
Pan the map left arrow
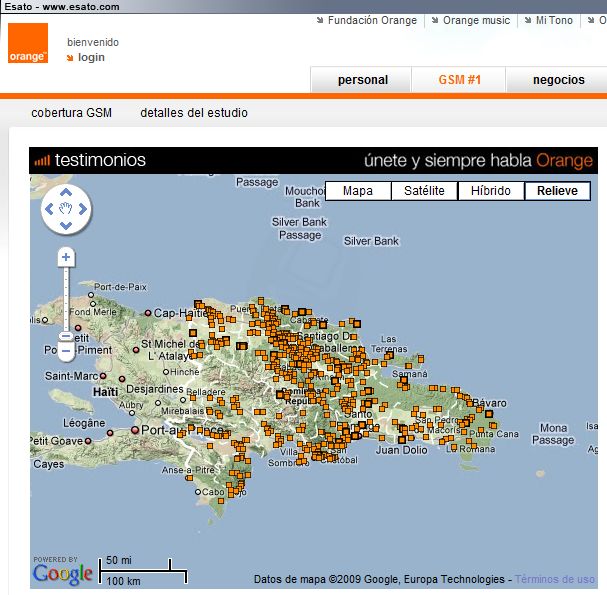pyautogui.click(x=49, y=209)
